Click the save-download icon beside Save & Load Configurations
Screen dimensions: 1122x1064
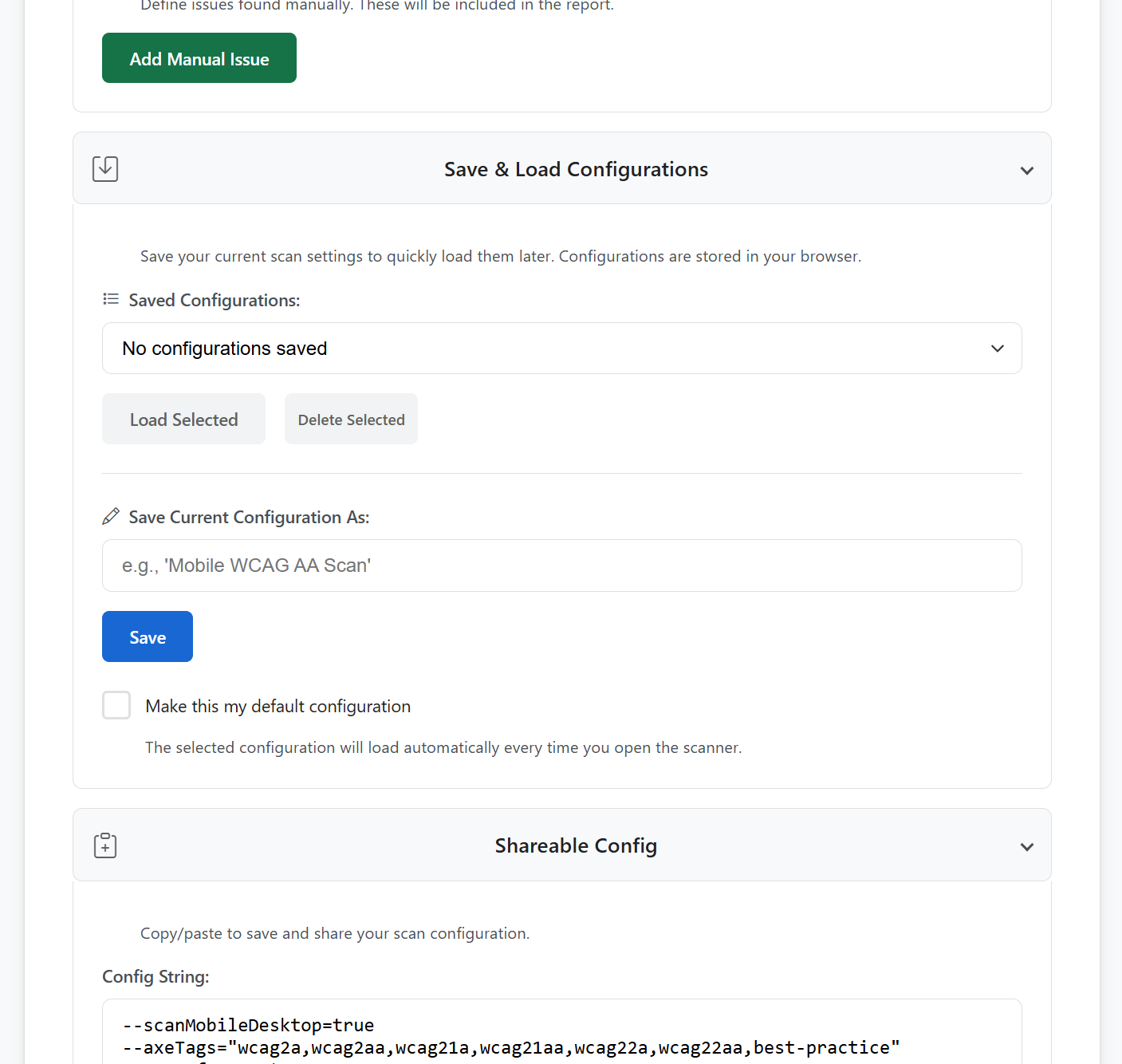105,169
